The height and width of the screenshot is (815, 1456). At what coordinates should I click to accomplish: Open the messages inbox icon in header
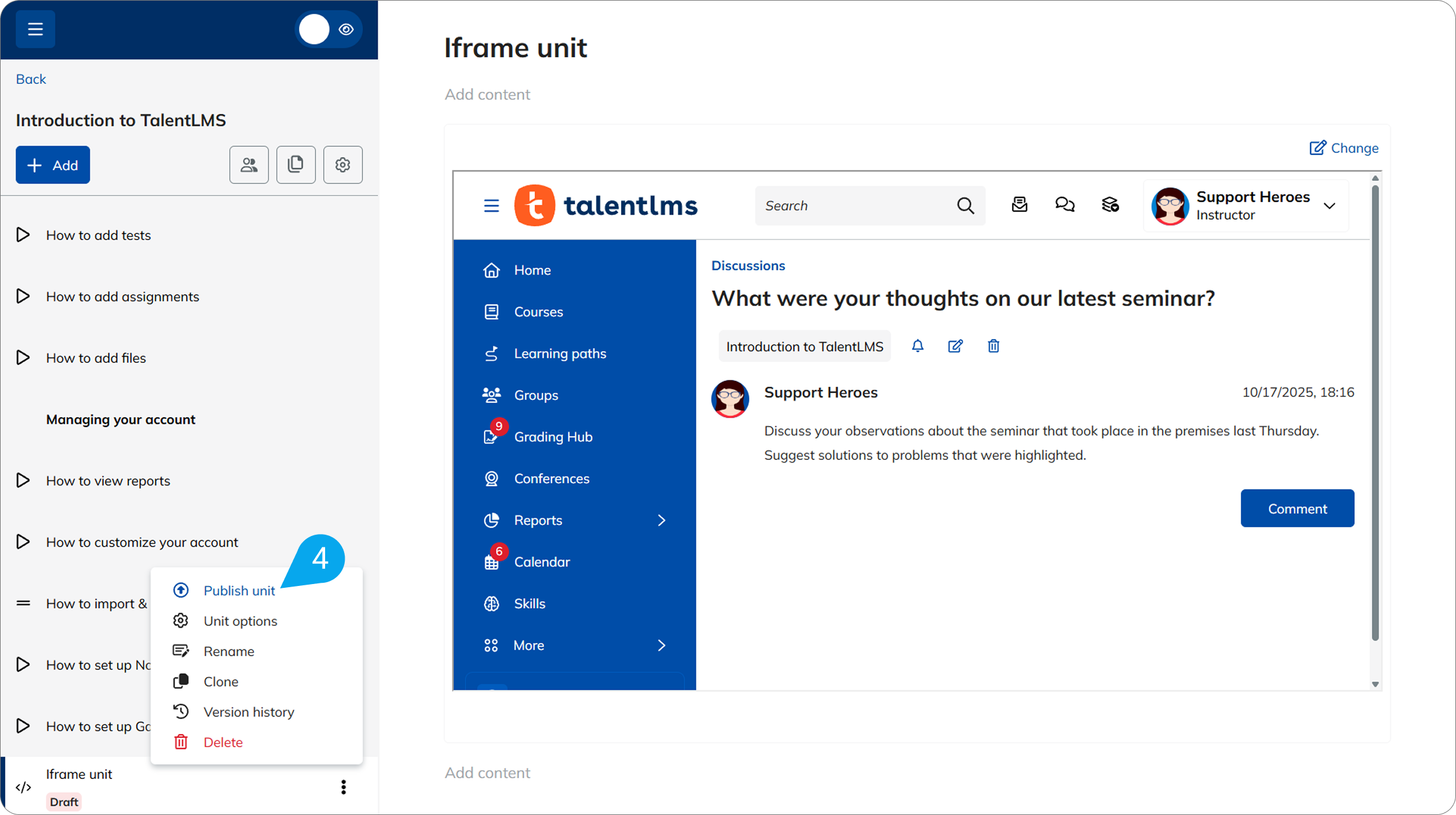[x=1019, y=205]
